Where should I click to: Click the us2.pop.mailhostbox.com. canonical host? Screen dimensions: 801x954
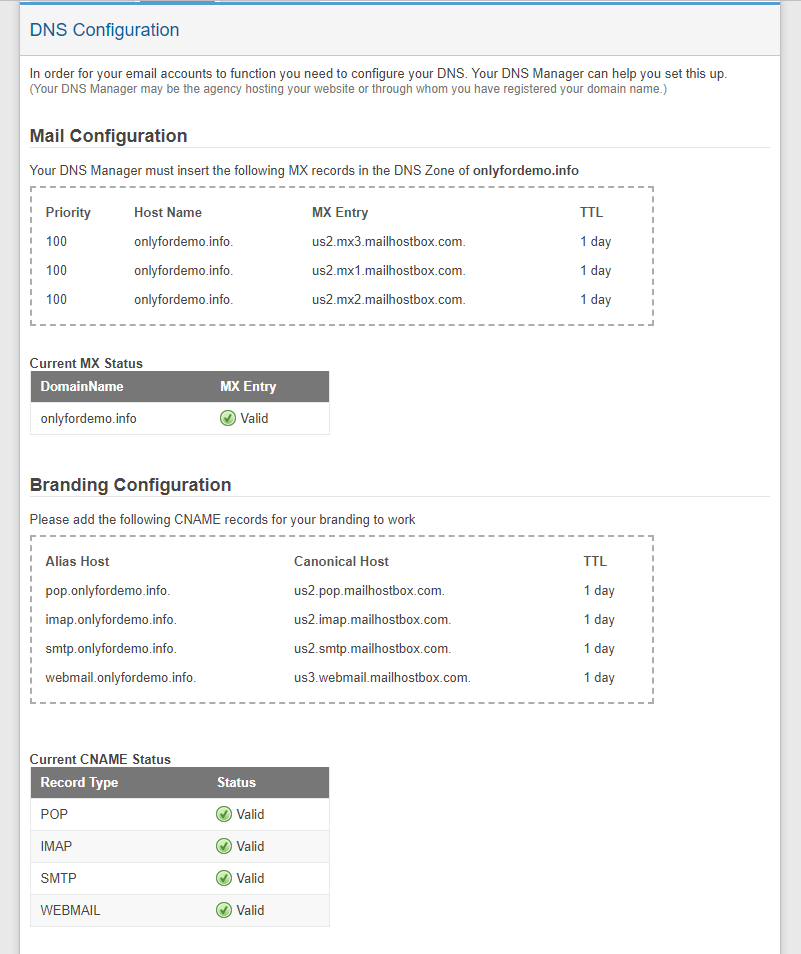coord(369,591)
